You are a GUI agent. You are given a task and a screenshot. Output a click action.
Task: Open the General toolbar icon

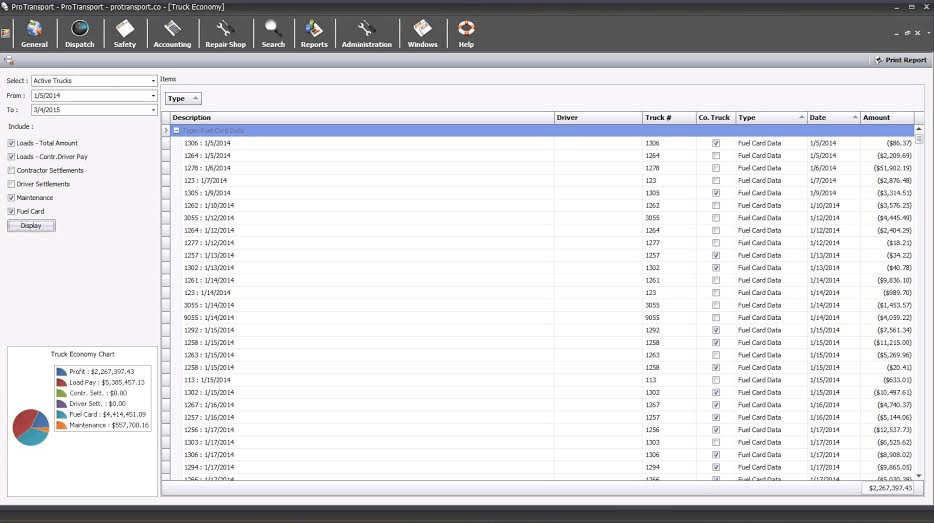(x=34, y=33)
